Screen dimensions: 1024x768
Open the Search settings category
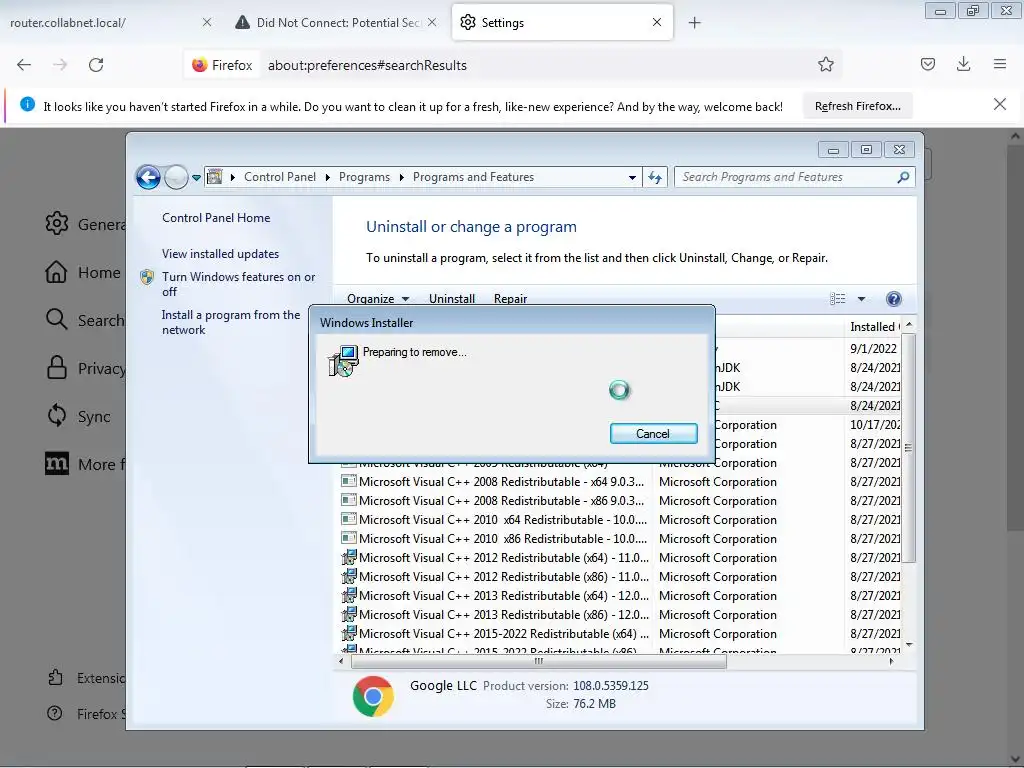click(x=85, y=320)
